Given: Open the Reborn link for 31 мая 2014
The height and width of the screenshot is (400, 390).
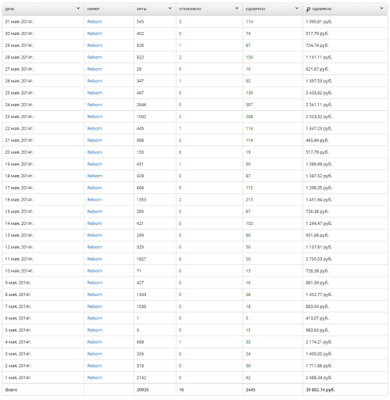Looking at the screenshot, I should [95, 22].
